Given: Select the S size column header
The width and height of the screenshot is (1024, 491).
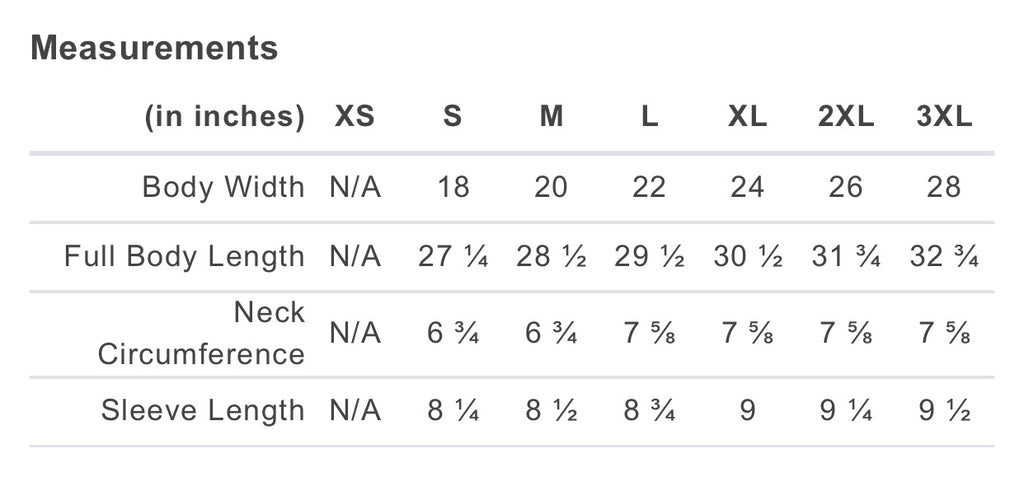Looking at the screenshot, I should pyautogui.click(x=453, y=117).
